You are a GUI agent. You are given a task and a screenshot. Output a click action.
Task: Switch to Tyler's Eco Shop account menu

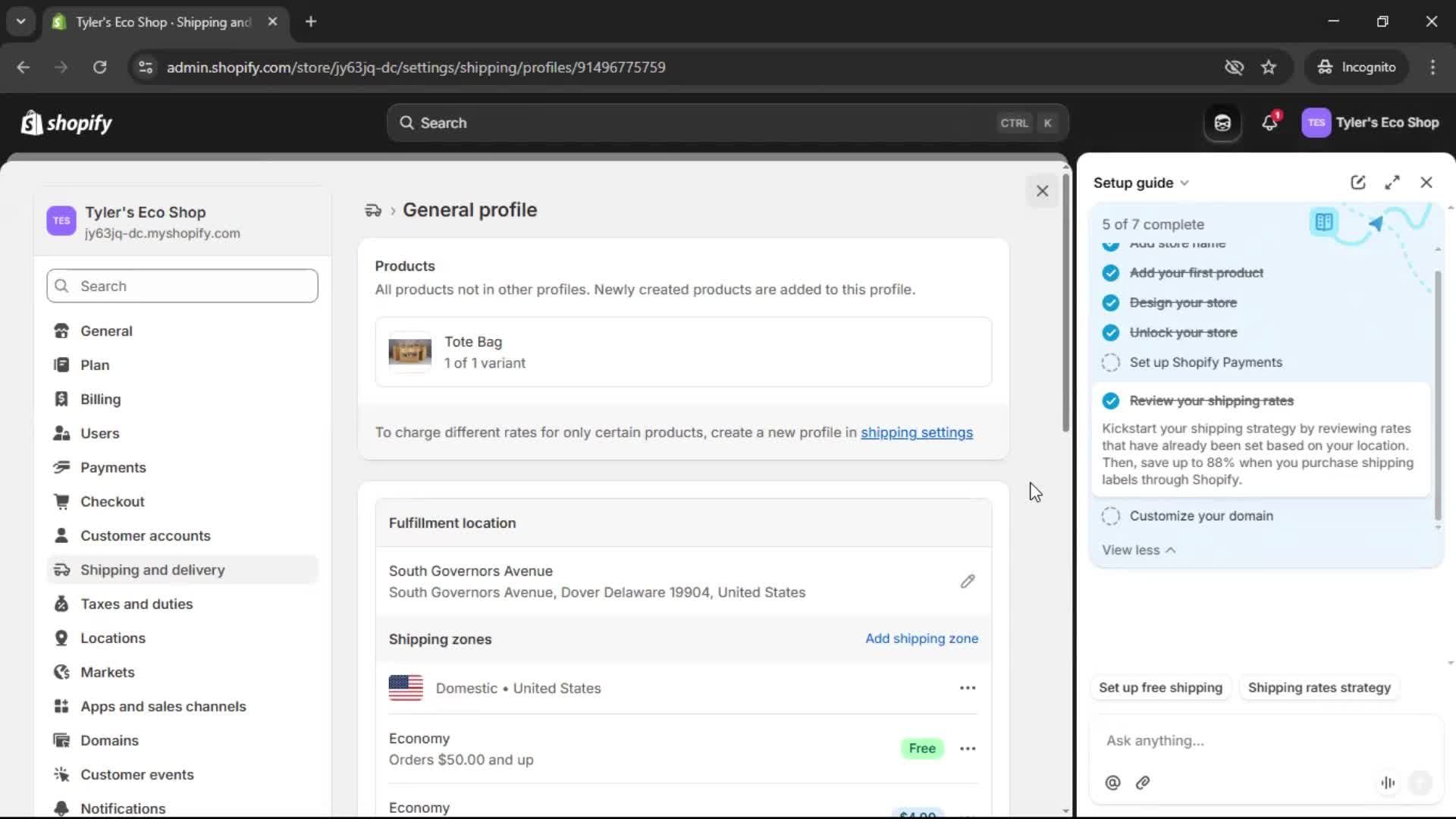[1370, 123]
